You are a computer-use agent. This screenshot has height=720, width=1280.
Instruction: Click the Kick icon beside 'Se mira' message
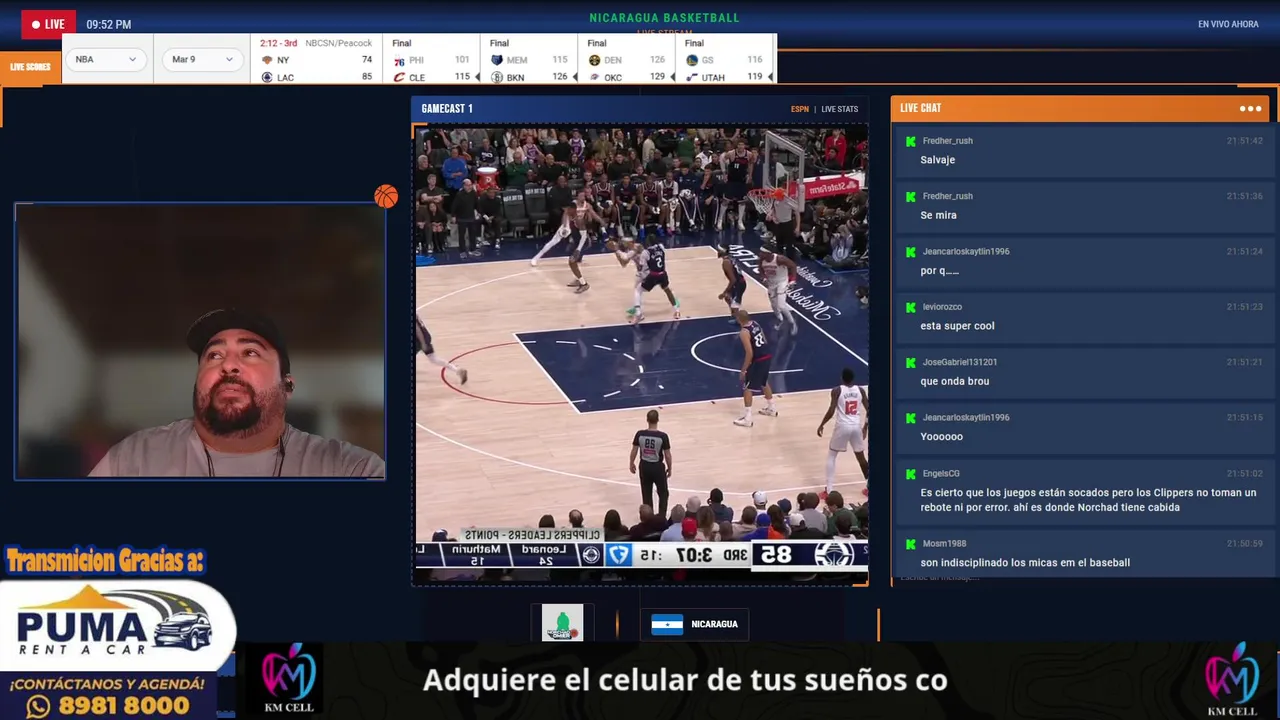(910, 196)
